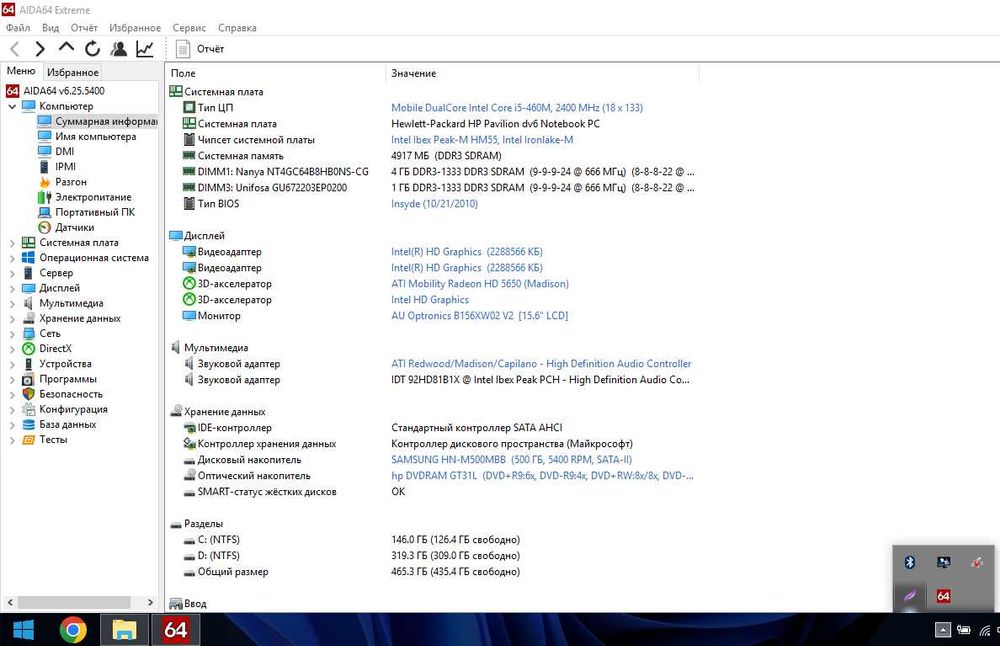
Task: Open the user manager icon in toolbar
Action: pos(119,48)
